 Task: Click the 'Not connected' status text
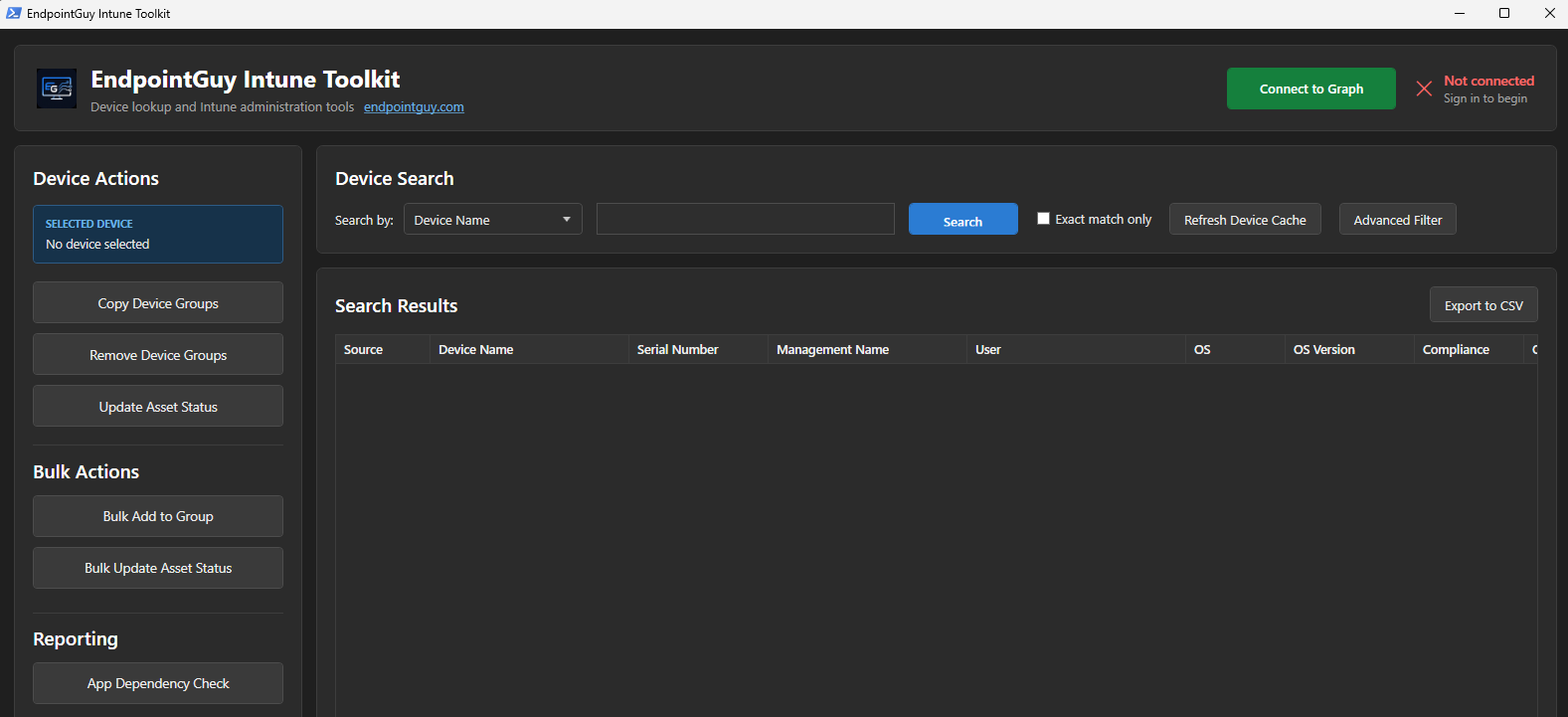[1488, 81]
